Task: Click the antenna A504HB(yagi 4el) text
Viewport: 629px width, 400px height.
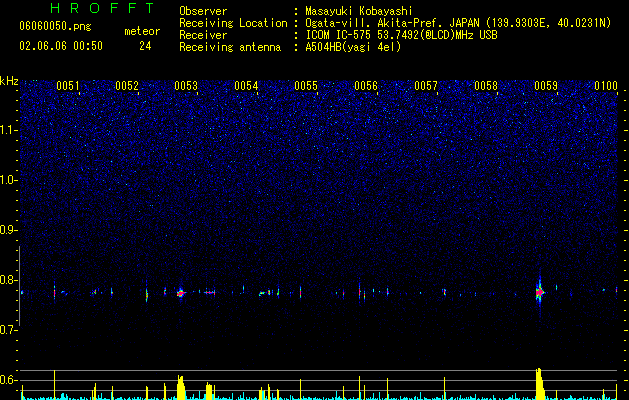Action: (353, 47)
